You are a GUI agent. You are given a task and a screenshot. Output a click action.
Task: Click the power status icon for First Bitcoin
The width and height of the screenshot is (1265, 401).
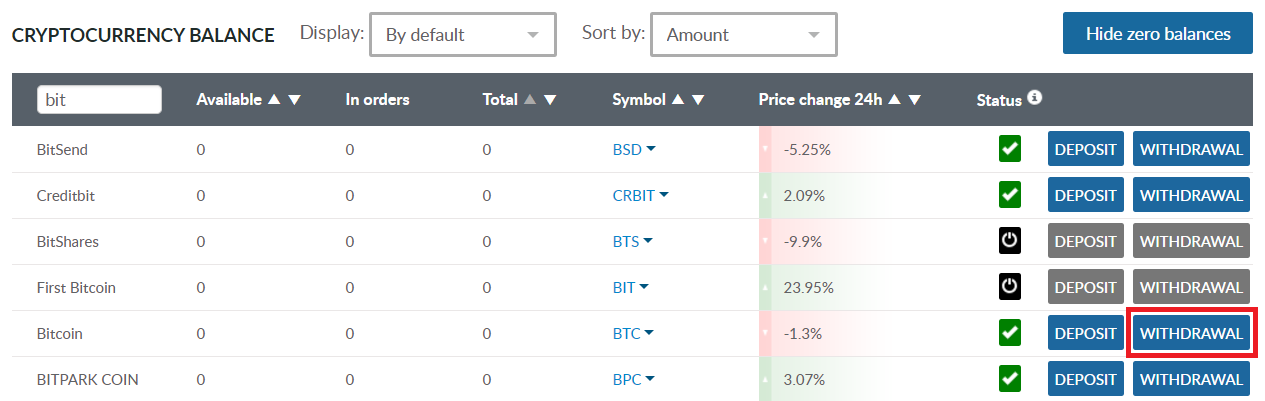point(1010,288)
